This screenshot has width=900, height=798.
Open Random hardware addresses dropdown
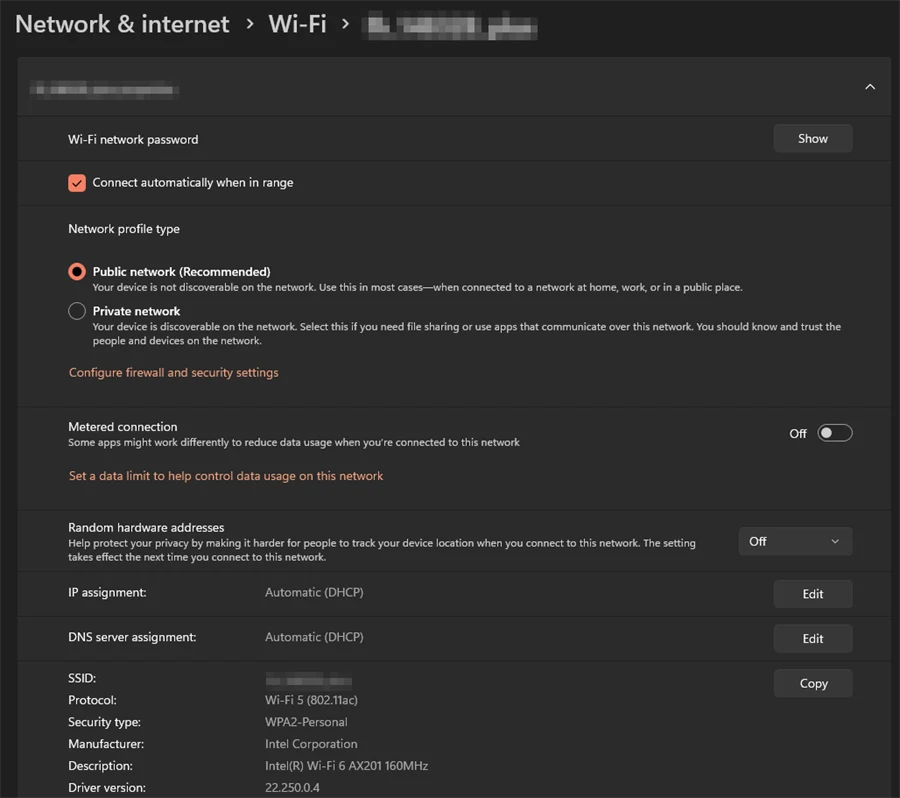(x=795, y=541)
